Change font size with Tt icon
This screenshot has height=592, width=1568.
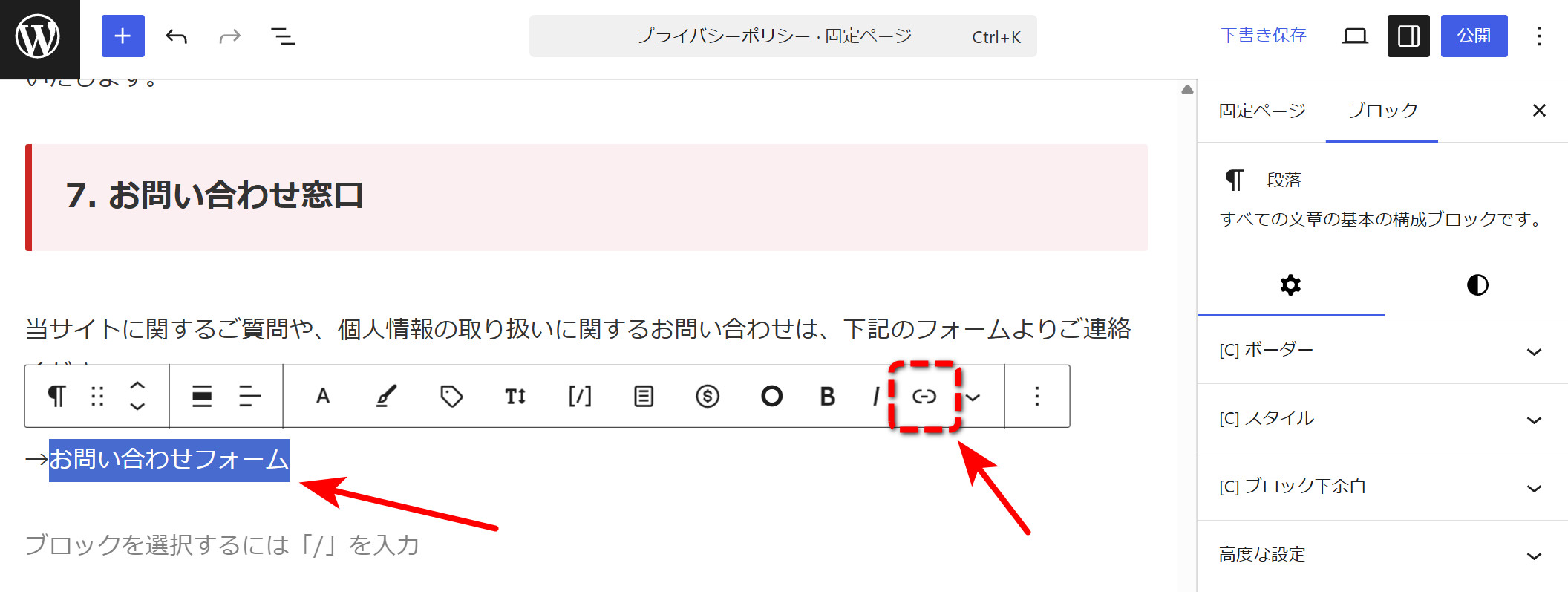click(x=515, y=397)
